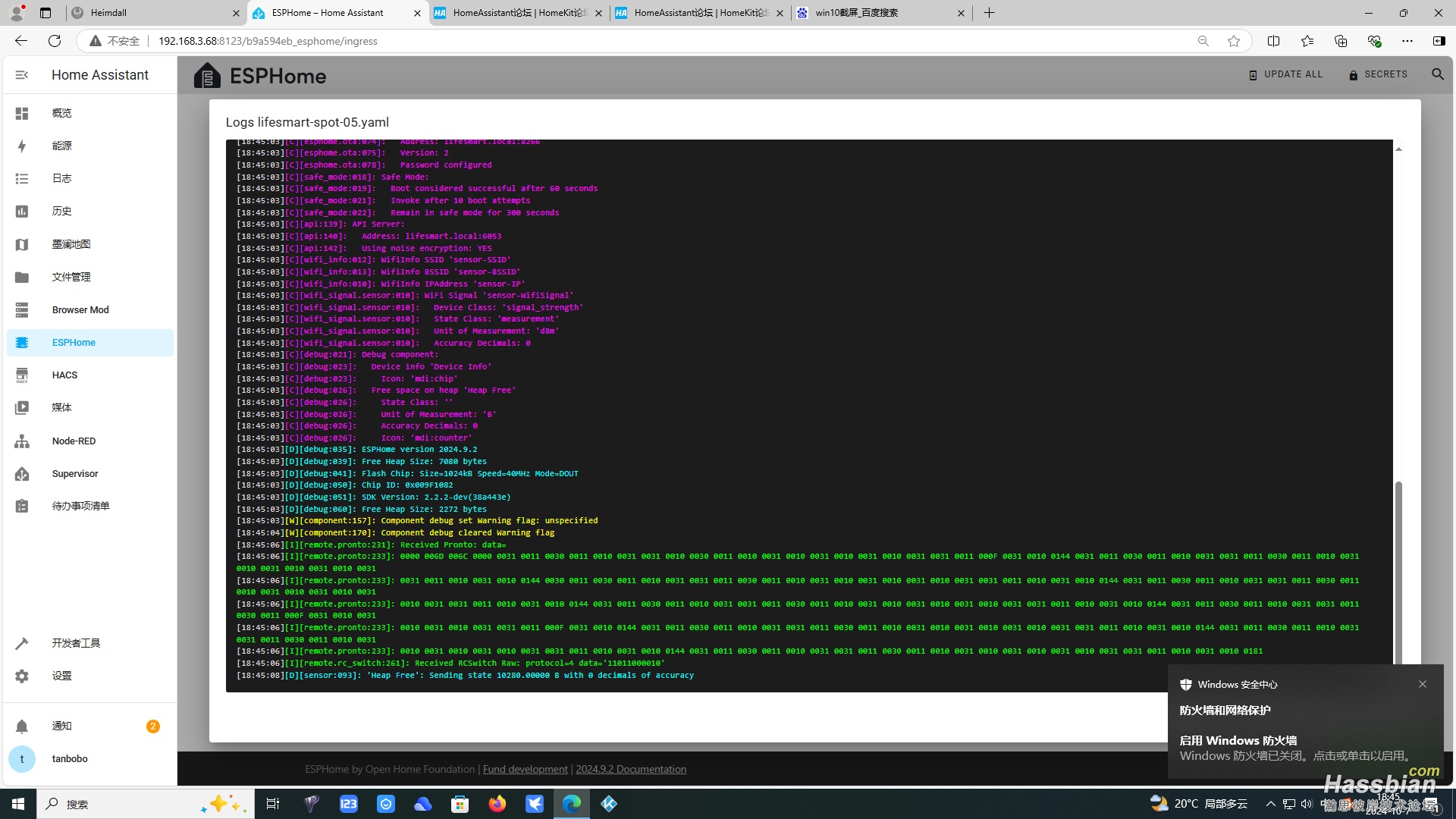Screen dimensions: 1456x819
Task: Click the ESPHome sidebar icon
Action: click(x=22, y=343)
